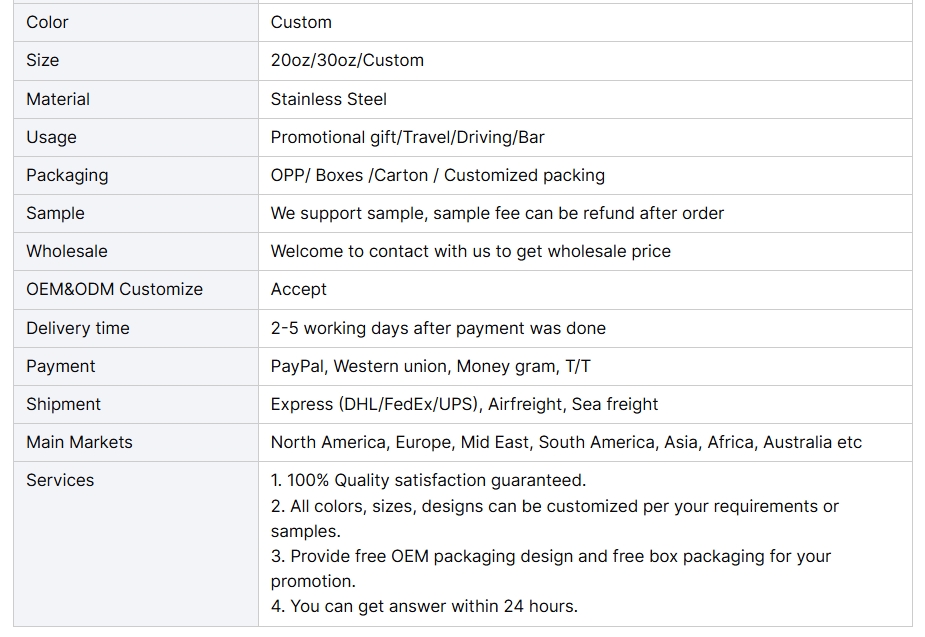
Task: Click the 20oz/30oz/Custom size value
Action: click(x=347, y=60)
